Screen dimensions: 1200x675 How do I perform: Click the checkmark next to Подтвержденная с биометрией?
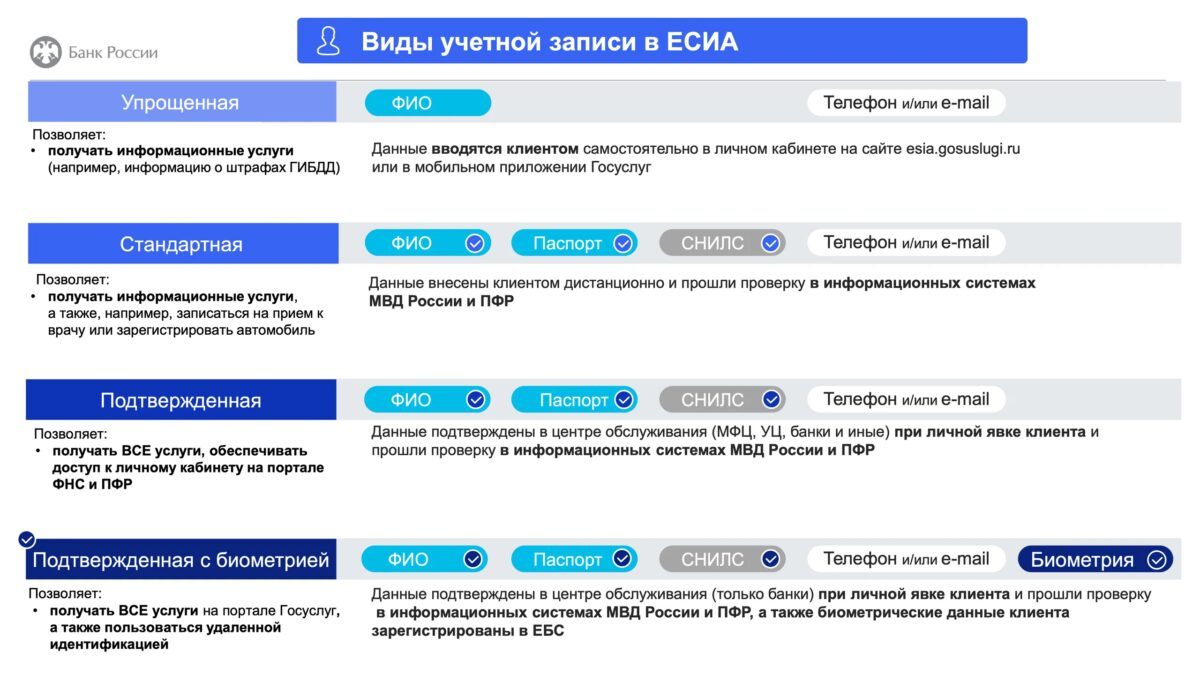[x=27, y=538]
